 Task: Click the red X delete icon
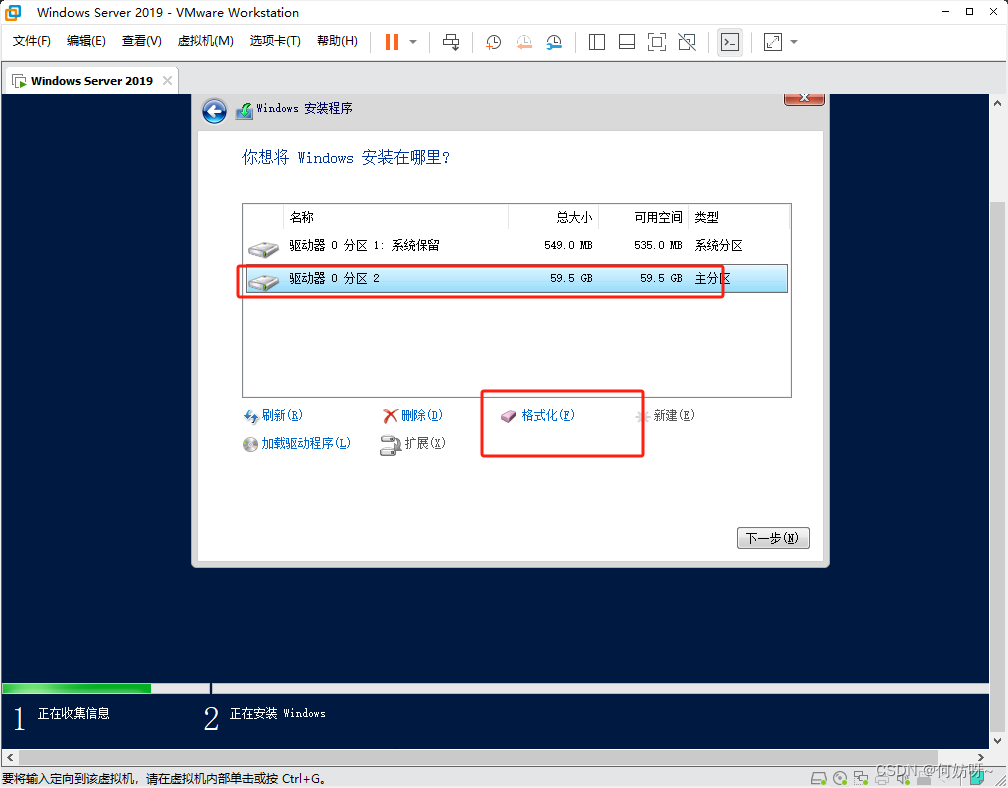[x=390, y=416]
